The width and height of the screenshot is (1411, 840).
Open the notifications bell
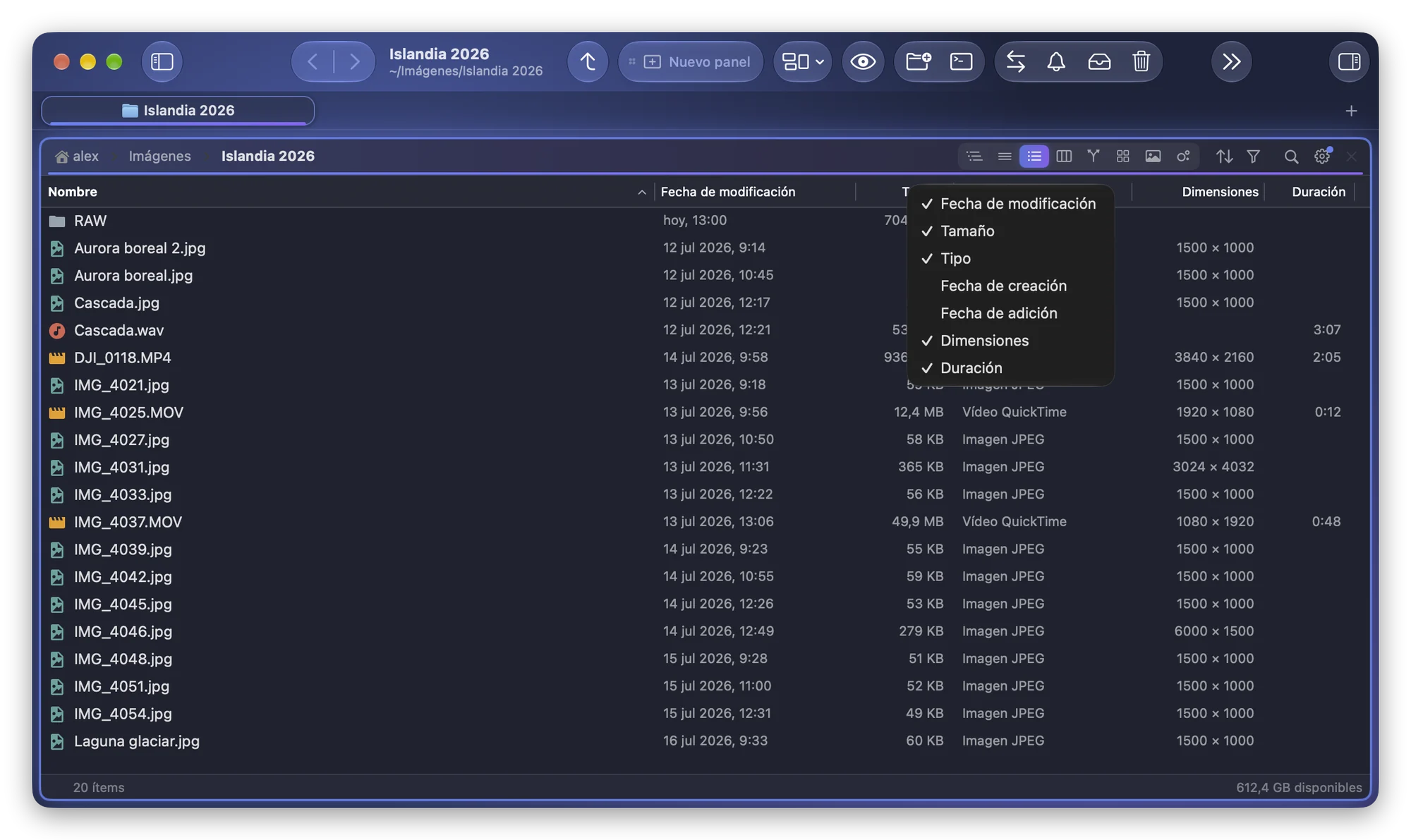1056,61
